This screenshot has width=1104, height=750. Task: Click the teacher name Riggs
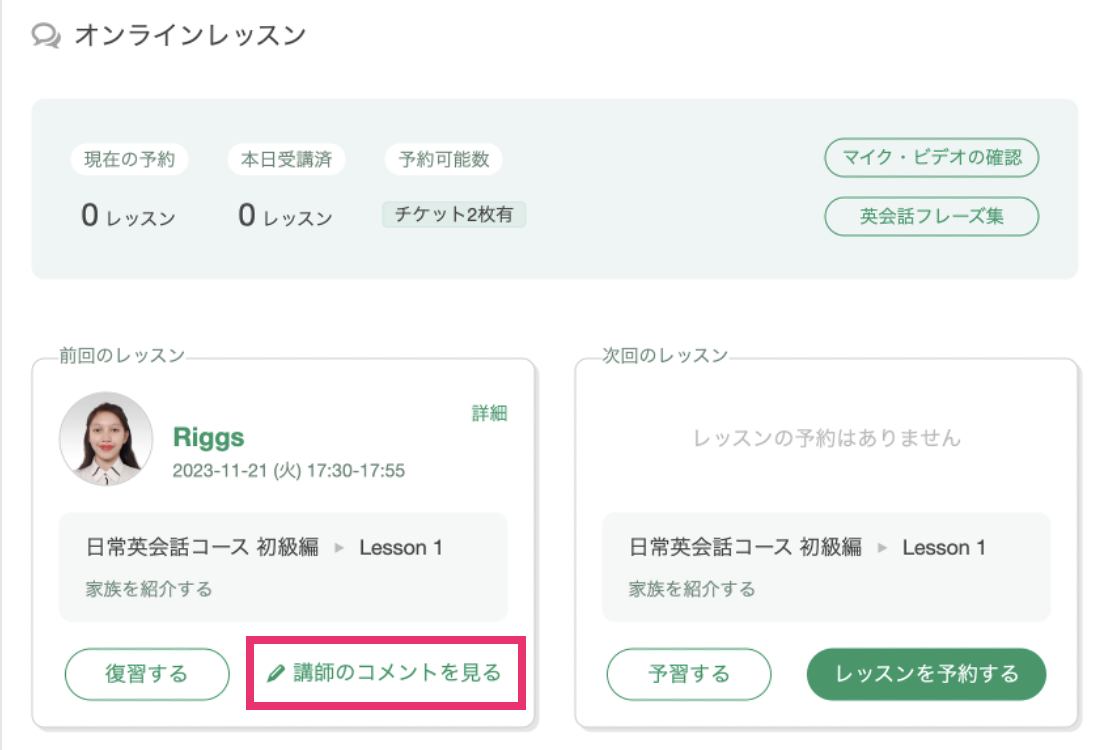208,437
